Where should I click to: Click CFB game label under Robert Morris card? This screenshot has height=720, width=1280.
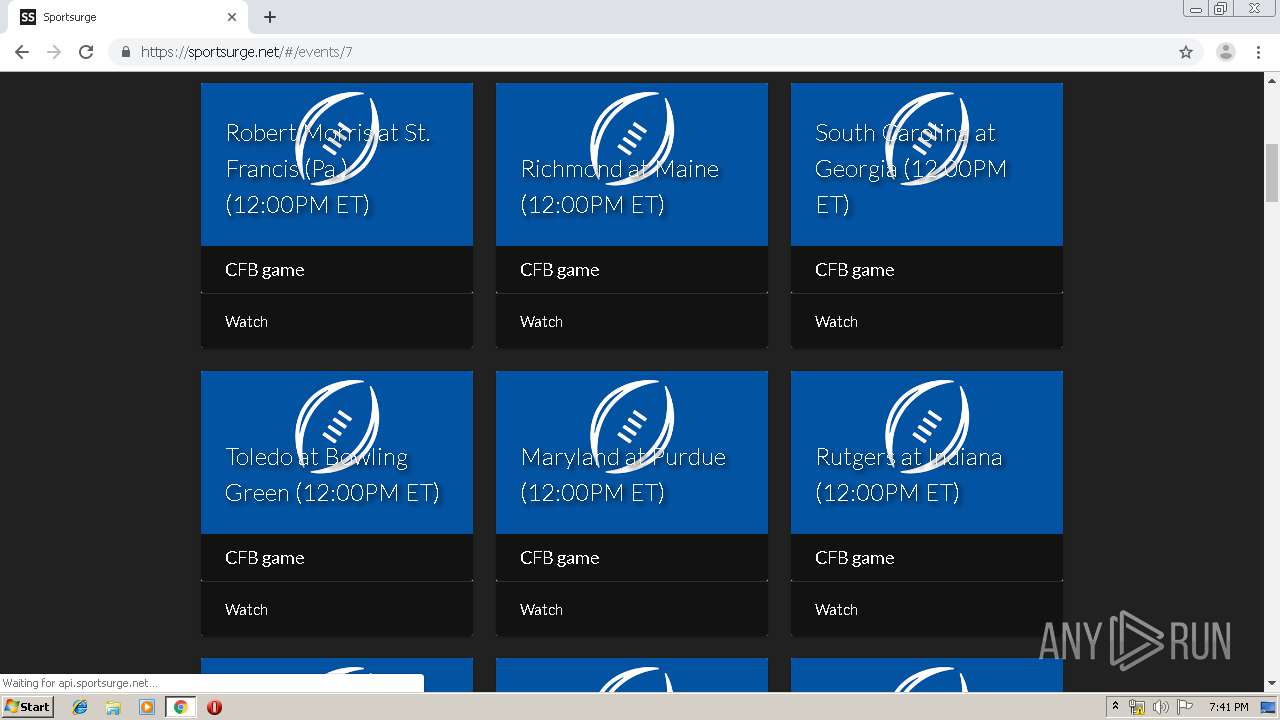coord(264,270)
